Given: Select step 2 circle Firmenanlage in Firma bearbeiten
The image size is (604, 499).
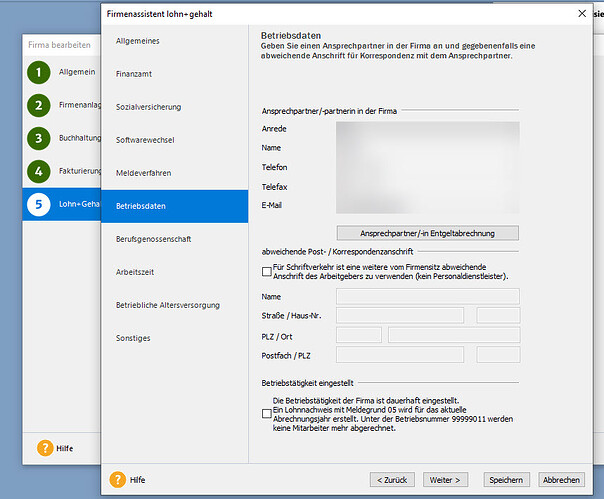Looking at the screenshot, I should click(x=39, y=106).
